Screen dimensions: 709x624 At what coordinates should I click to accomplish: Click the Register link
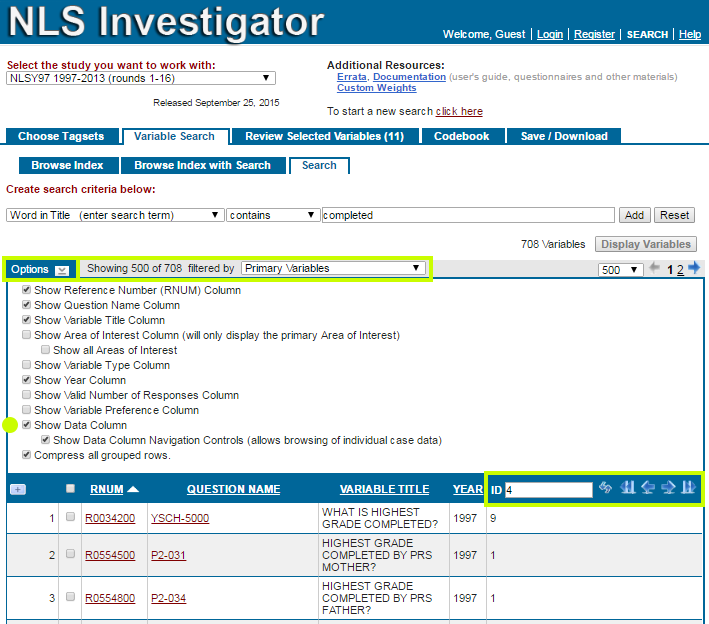(594, 34)
